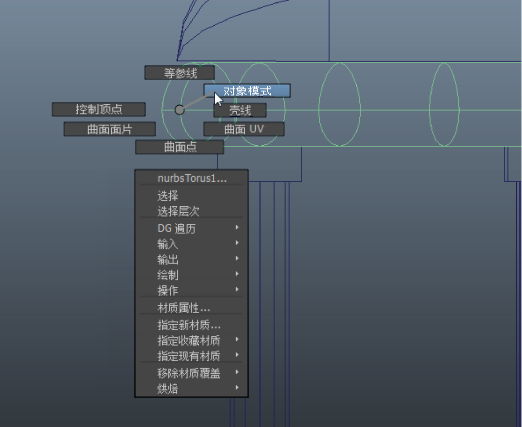Expand the DG 遍历 submenu

pos(191,228)
